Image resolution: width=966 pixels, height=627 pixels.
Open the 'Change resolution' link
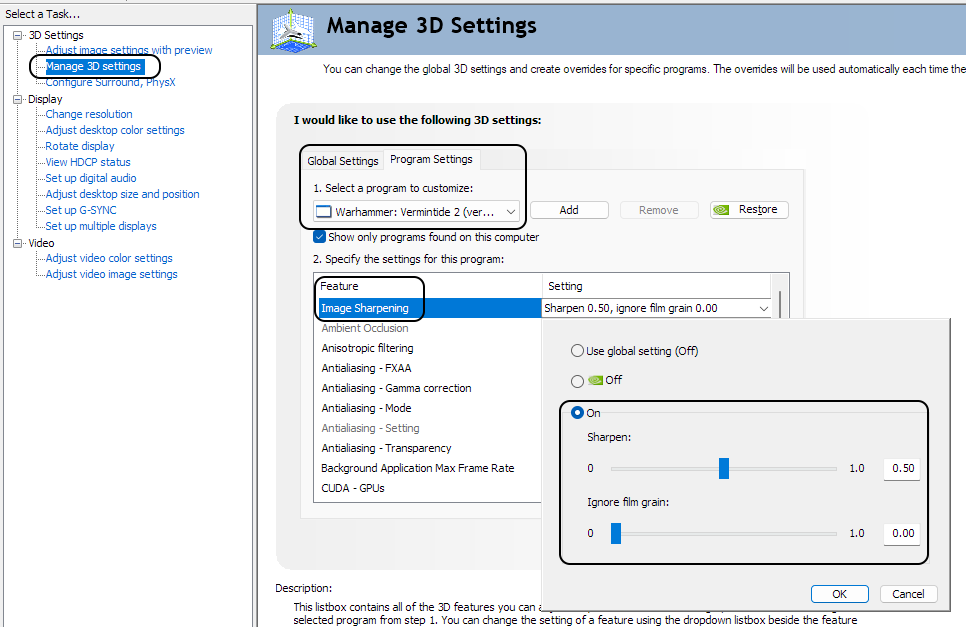[x=89, y=114]
